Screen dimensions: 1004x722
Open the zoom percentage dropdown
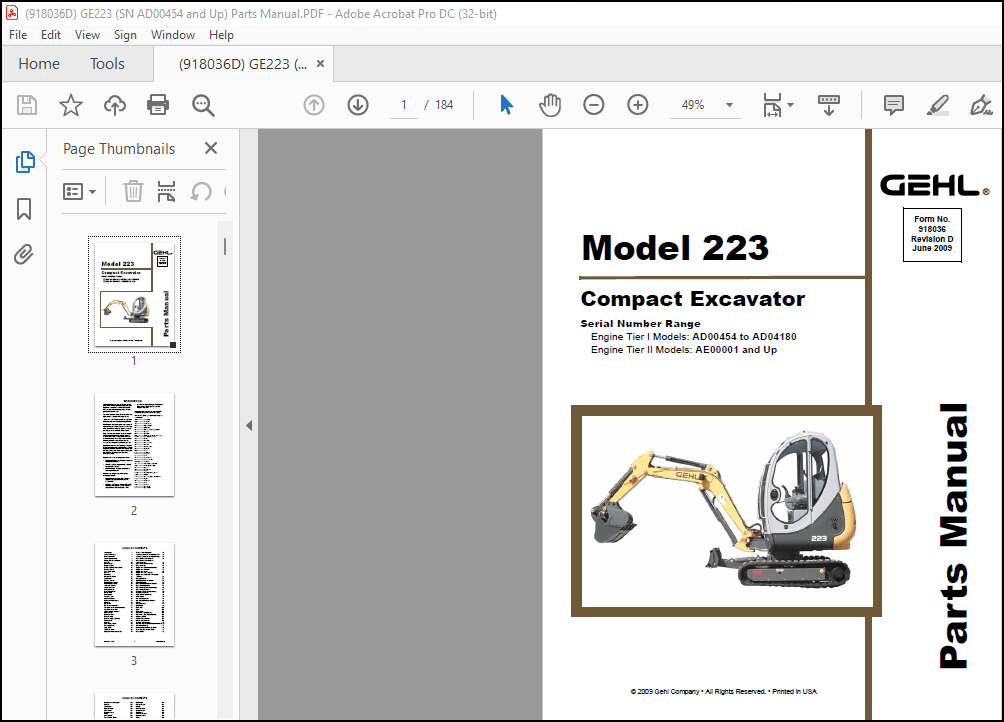729,104
